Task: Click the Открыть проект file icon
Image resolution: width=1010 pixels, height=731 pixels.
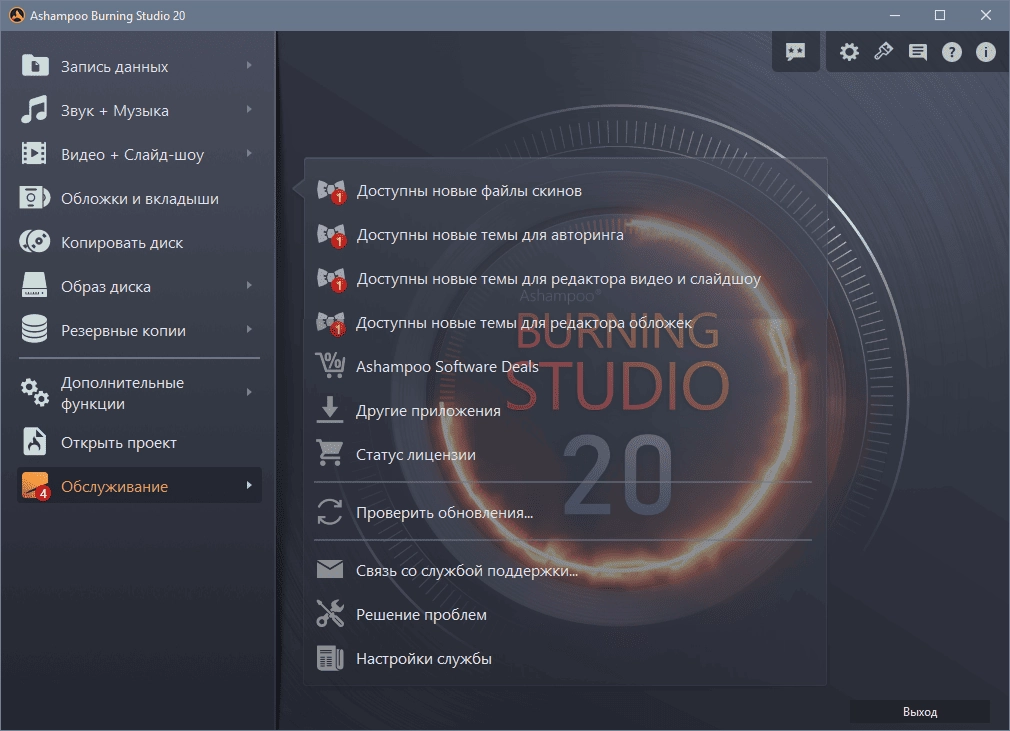Action: pyautogui.click(x=35, y=442)
